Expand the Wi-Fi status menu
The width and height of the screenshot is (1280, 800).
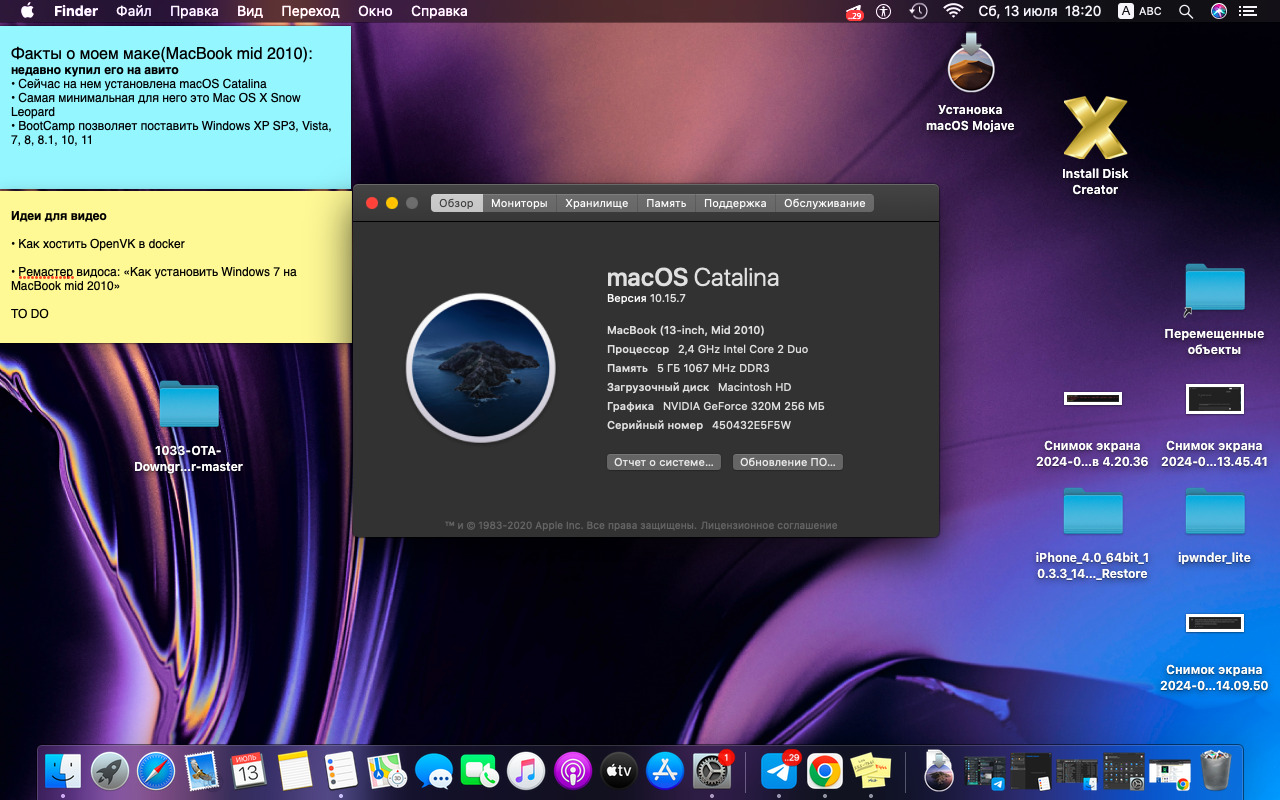[953, 11]
